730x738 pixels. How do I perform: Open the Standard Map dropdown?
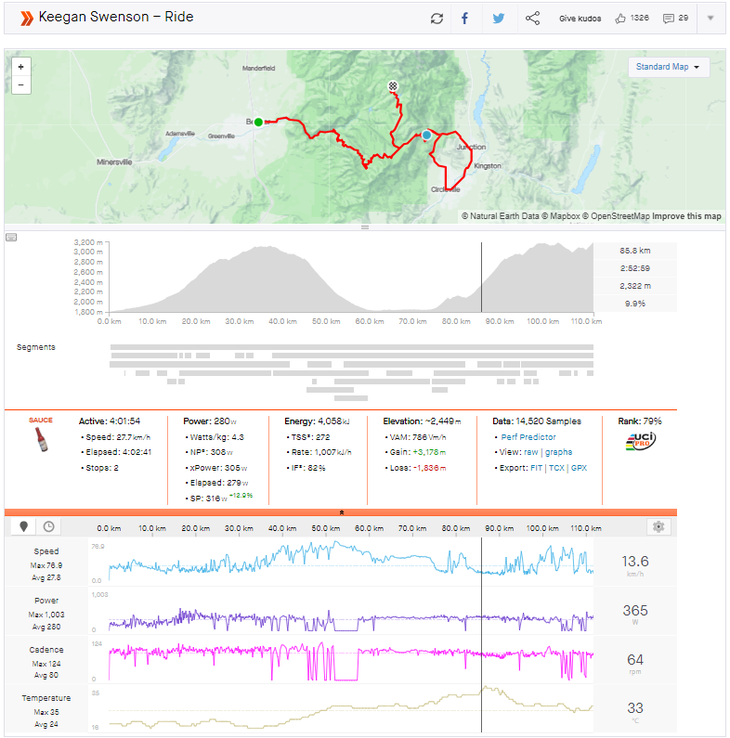pyautogui.click(x=669, y=67)
